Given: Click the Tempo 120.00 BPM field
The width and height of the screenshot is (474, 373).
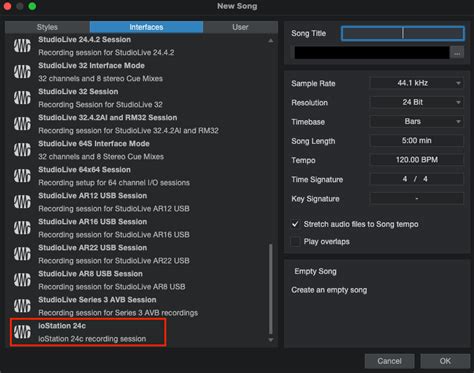Looking at the screenshot, I should (x=416, y=160).
